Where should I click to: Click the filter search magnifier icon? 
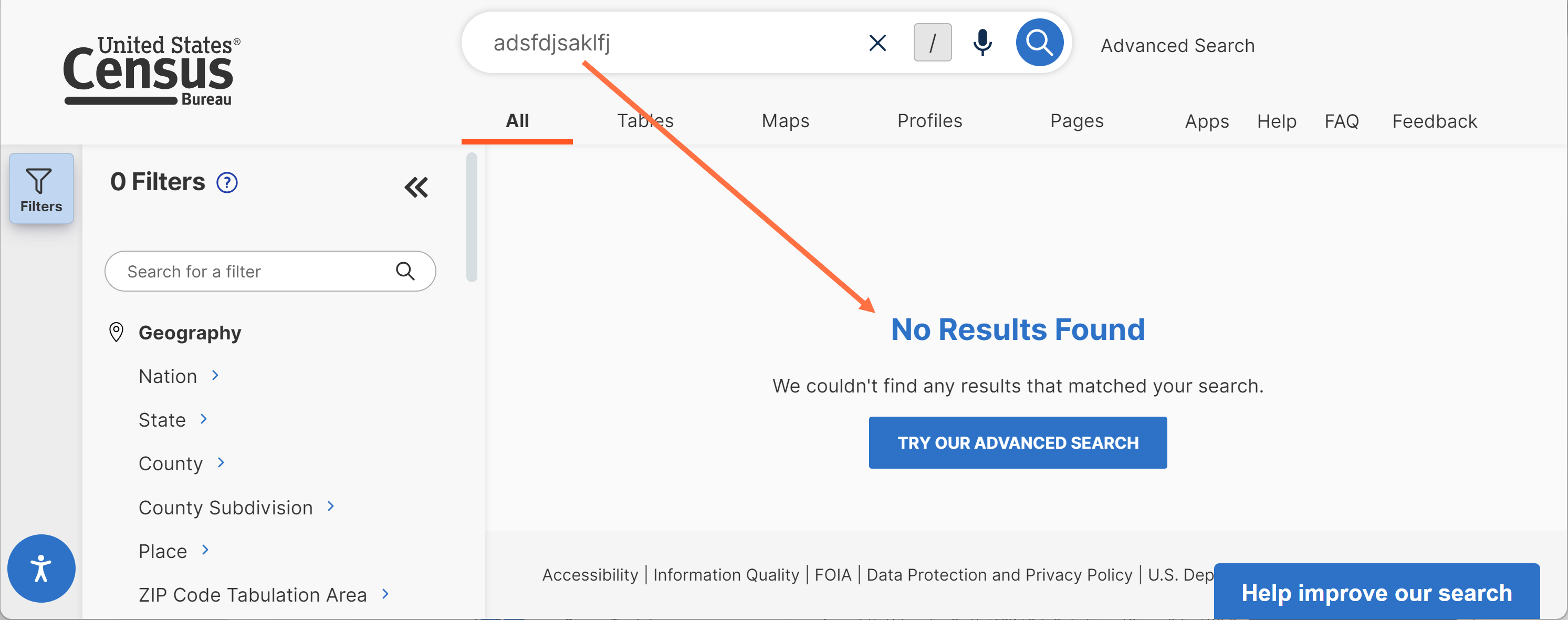coord(405,271)
